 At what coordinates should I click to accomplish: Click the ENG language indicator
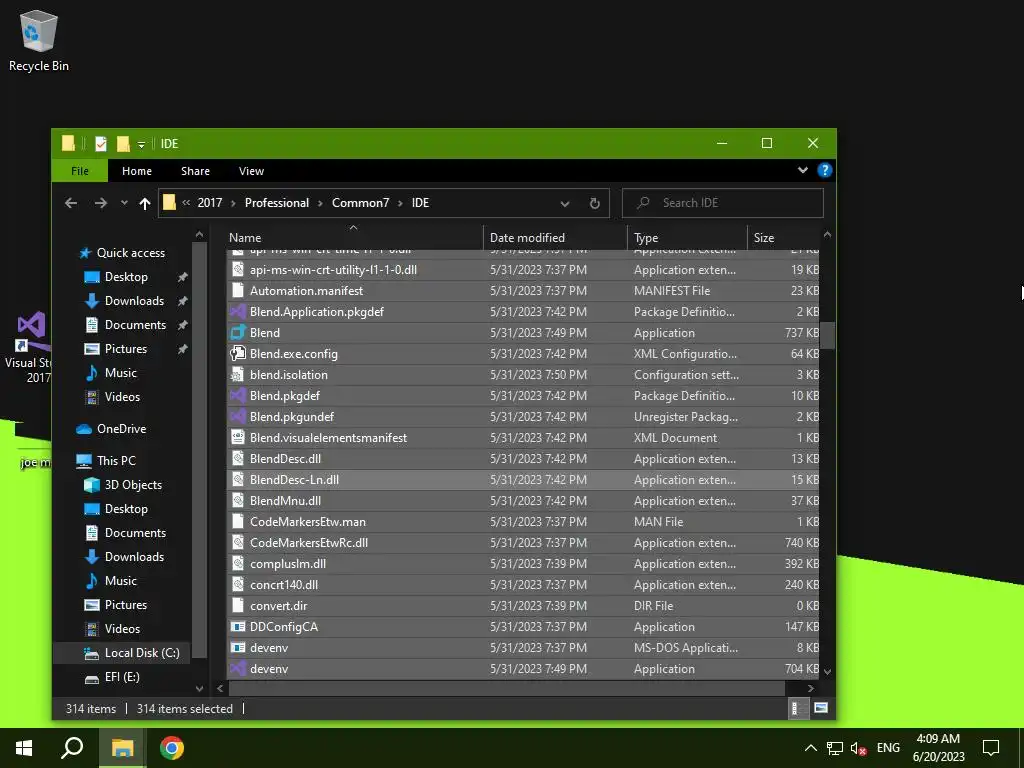click(888, 748)
